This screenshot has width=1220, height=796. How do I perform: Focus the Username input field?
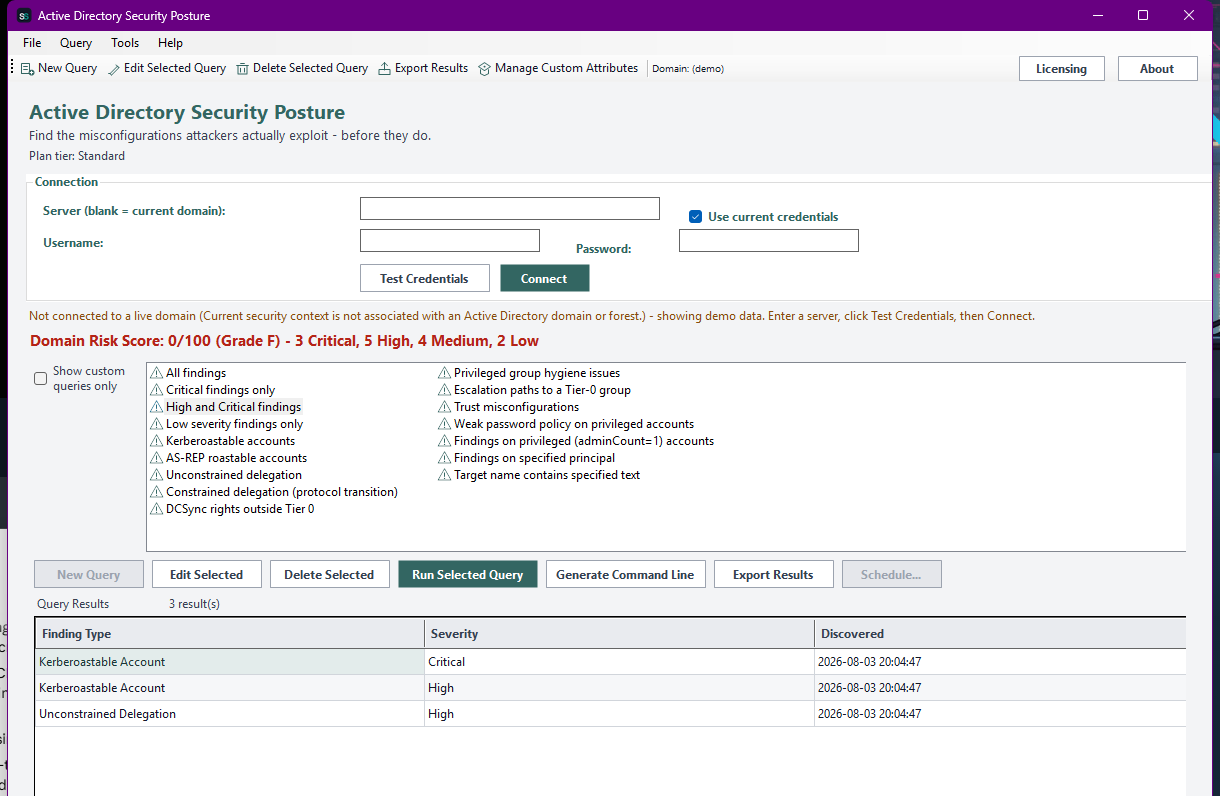[x=450, y=241]
